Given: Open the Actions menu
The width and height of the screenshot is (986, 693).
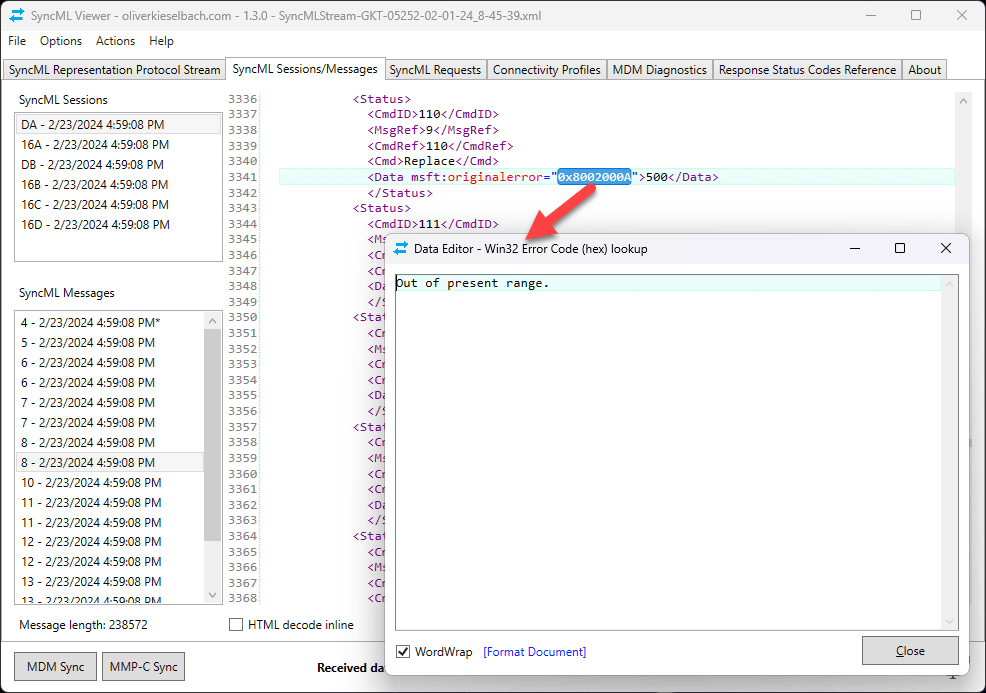Looking at the screenshot, I should 115,41.
